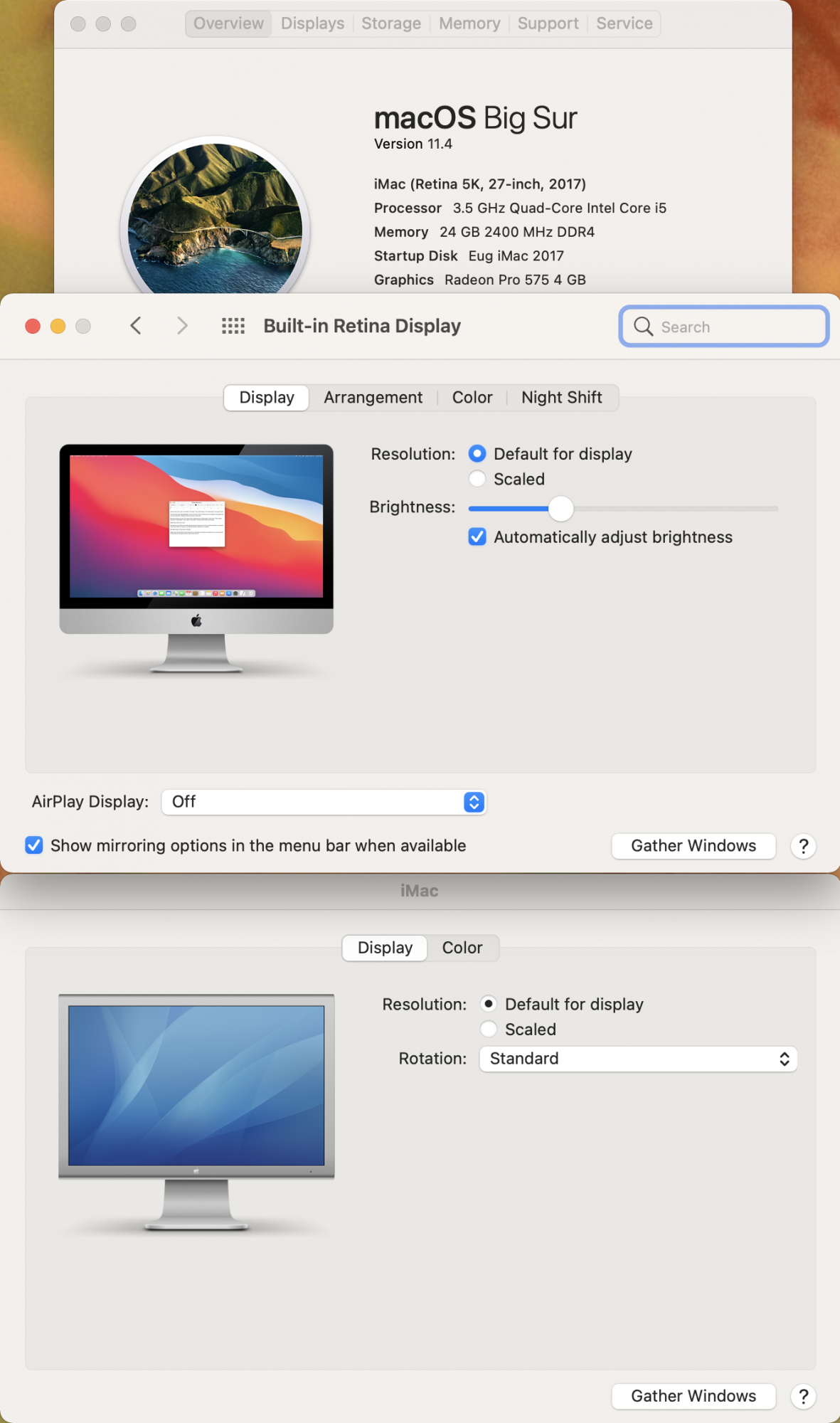The image size is (840, 1423).
Task: Select the Display tab in iMac window
Action: pos(385,948)
